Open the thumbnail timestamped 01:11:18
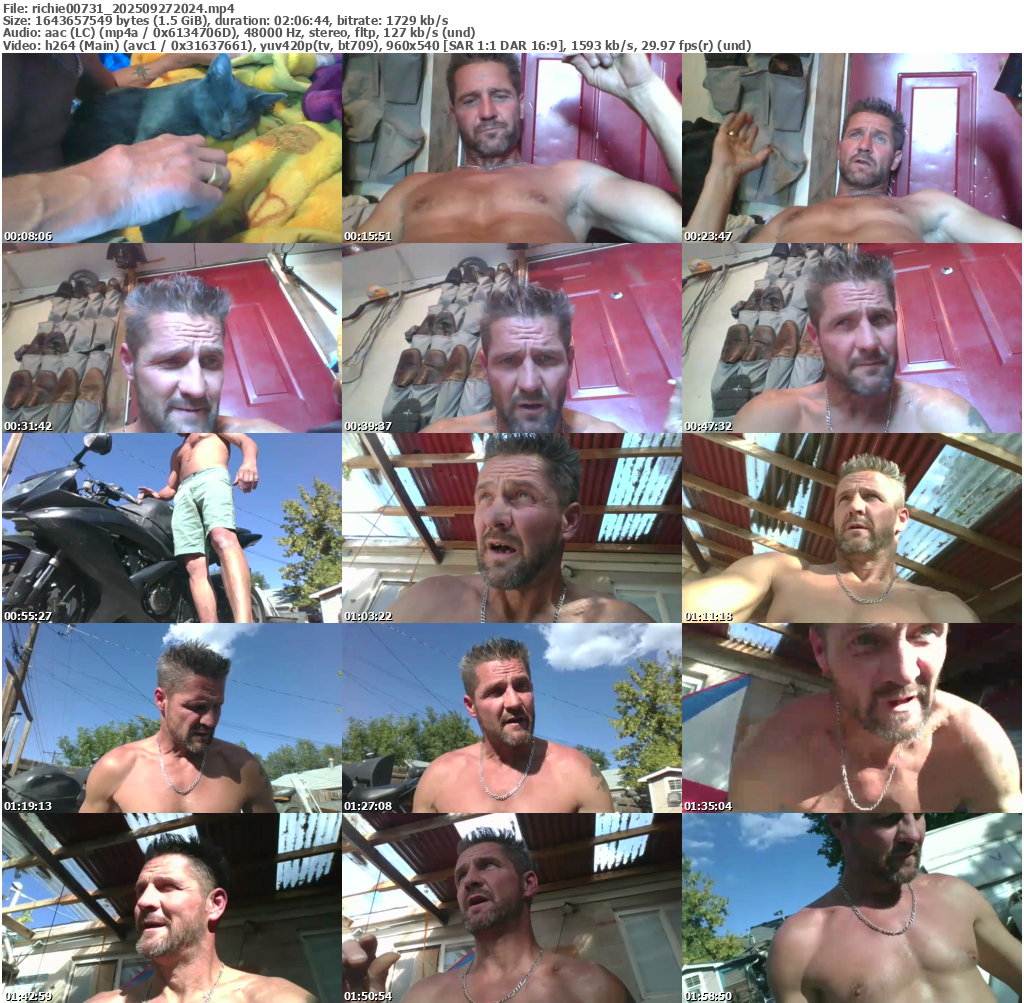The width and height of the screenshot is (1024, 1003). (x=852, y=528)
